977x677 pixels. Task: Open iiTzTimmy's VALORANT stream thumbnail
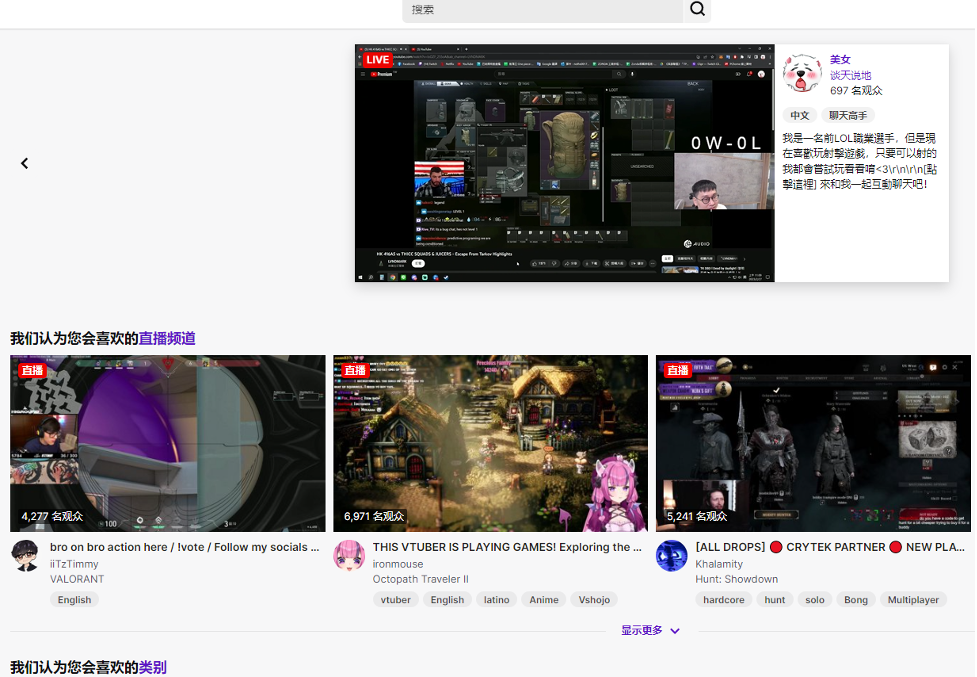point(168,443)
